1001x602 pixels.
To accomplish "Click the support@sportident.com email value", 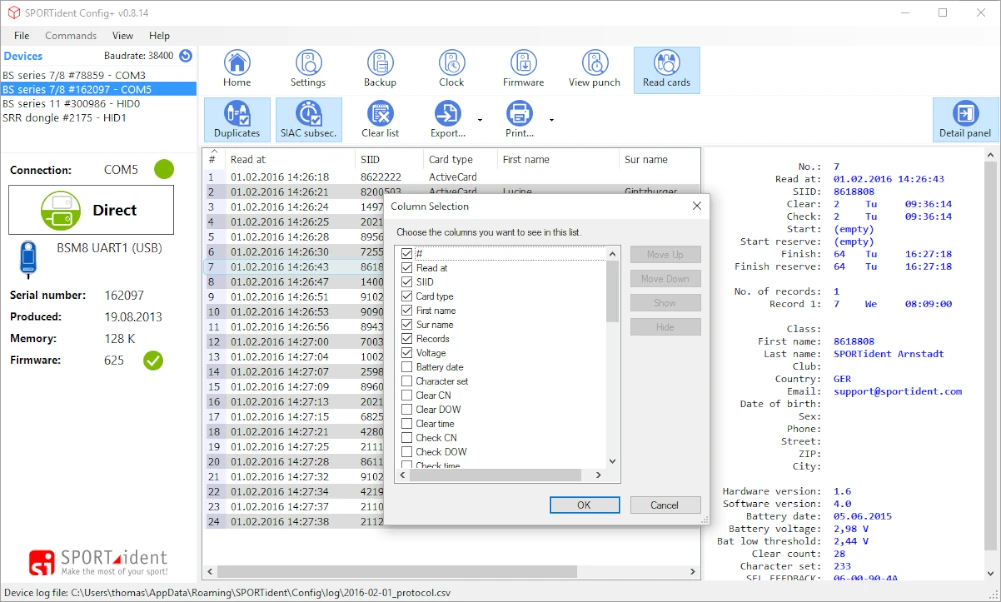I will point(898,391).
